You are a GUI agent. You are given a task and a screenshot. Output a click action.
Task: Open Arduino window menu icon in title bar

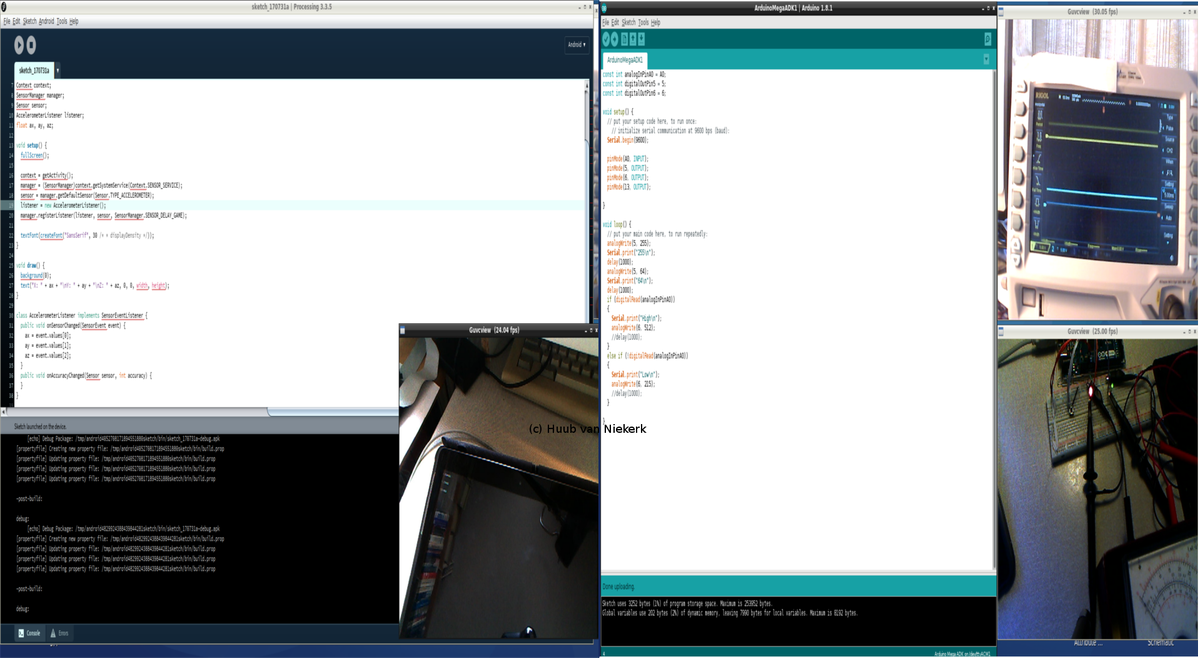(x=605, y=8)
